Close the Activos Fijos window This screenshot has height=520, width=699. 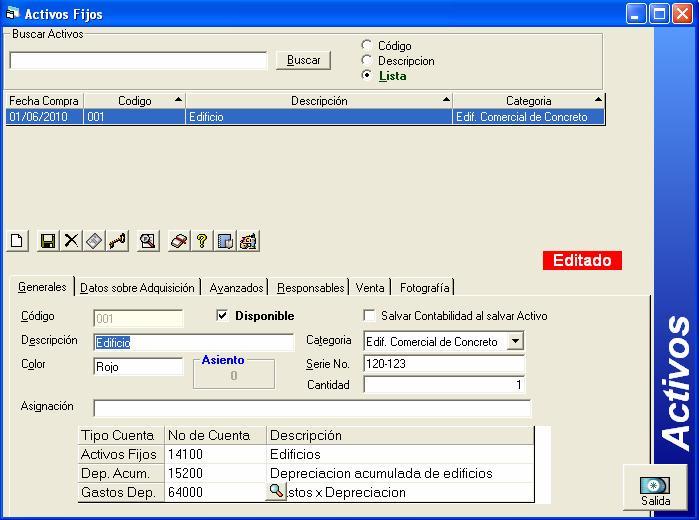pos(682,13)
